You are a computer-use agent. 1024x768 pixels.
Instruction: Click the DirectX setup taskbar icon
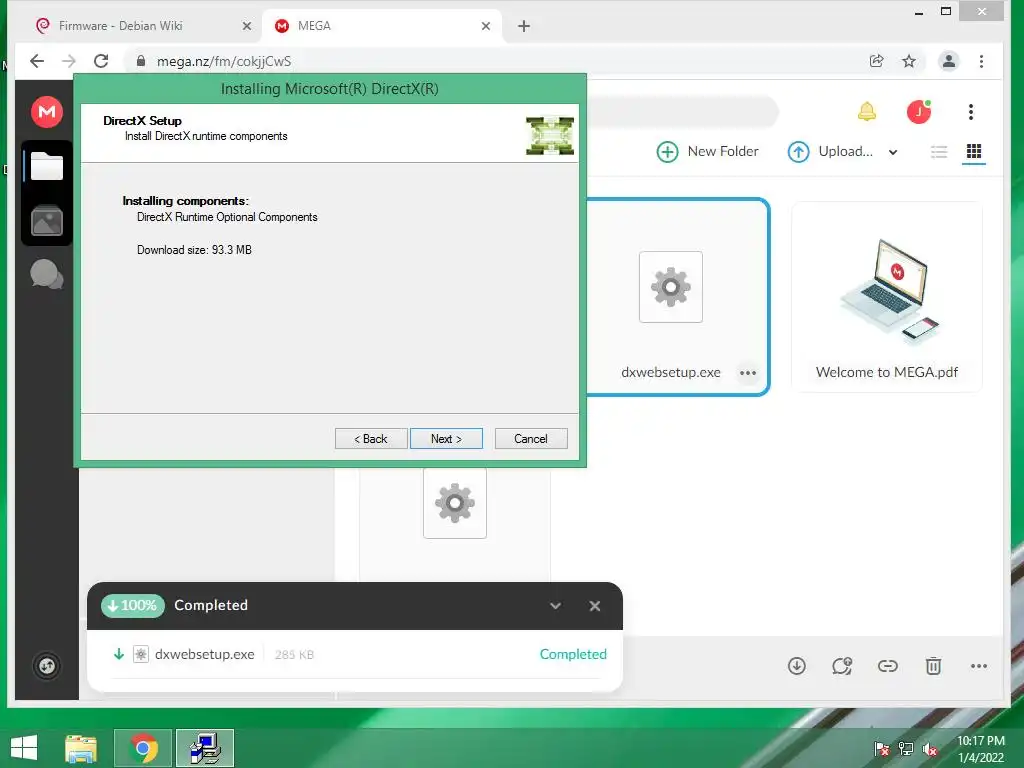pyautogui.click(x=205, y=748)
